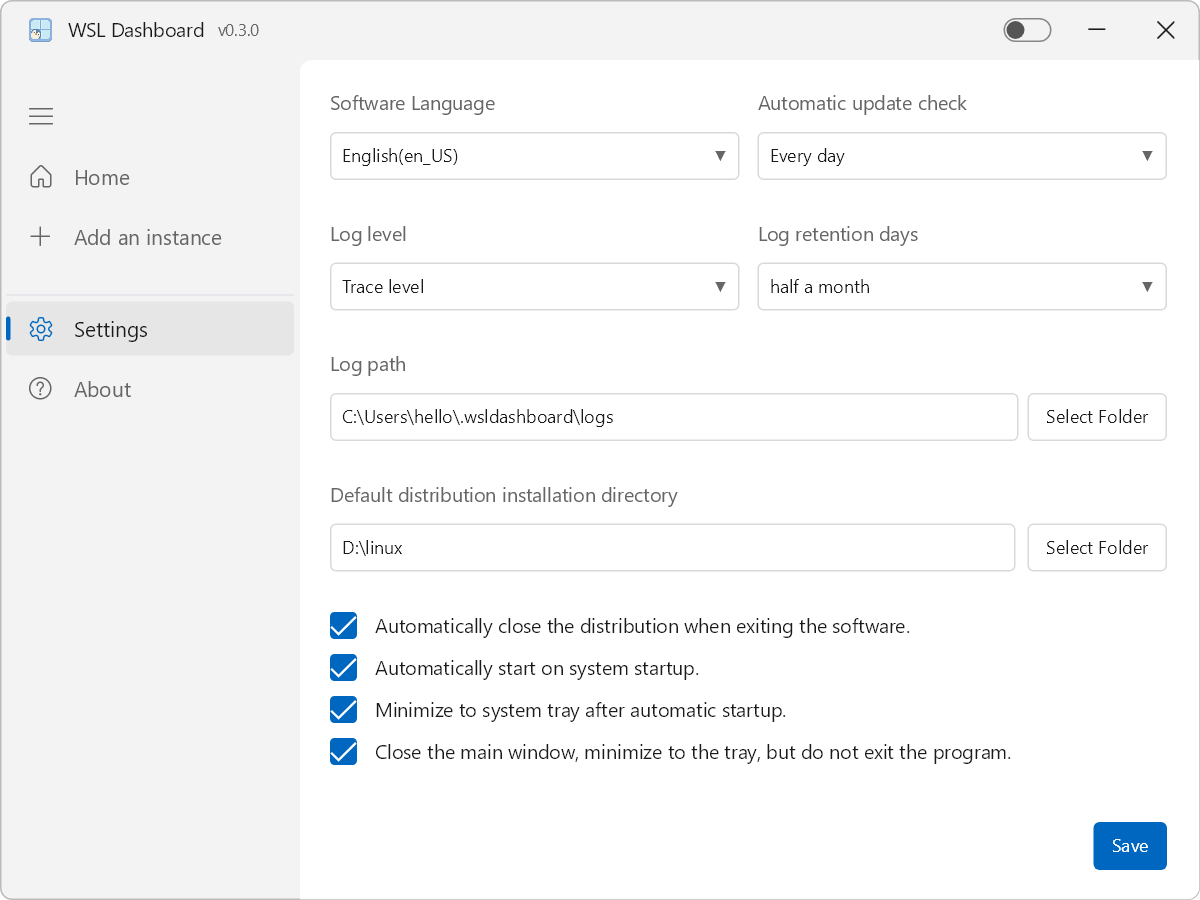Click the Settings gear icon
The width and height of the screenshot is (1200, 900).
click(x=41, y=329)
